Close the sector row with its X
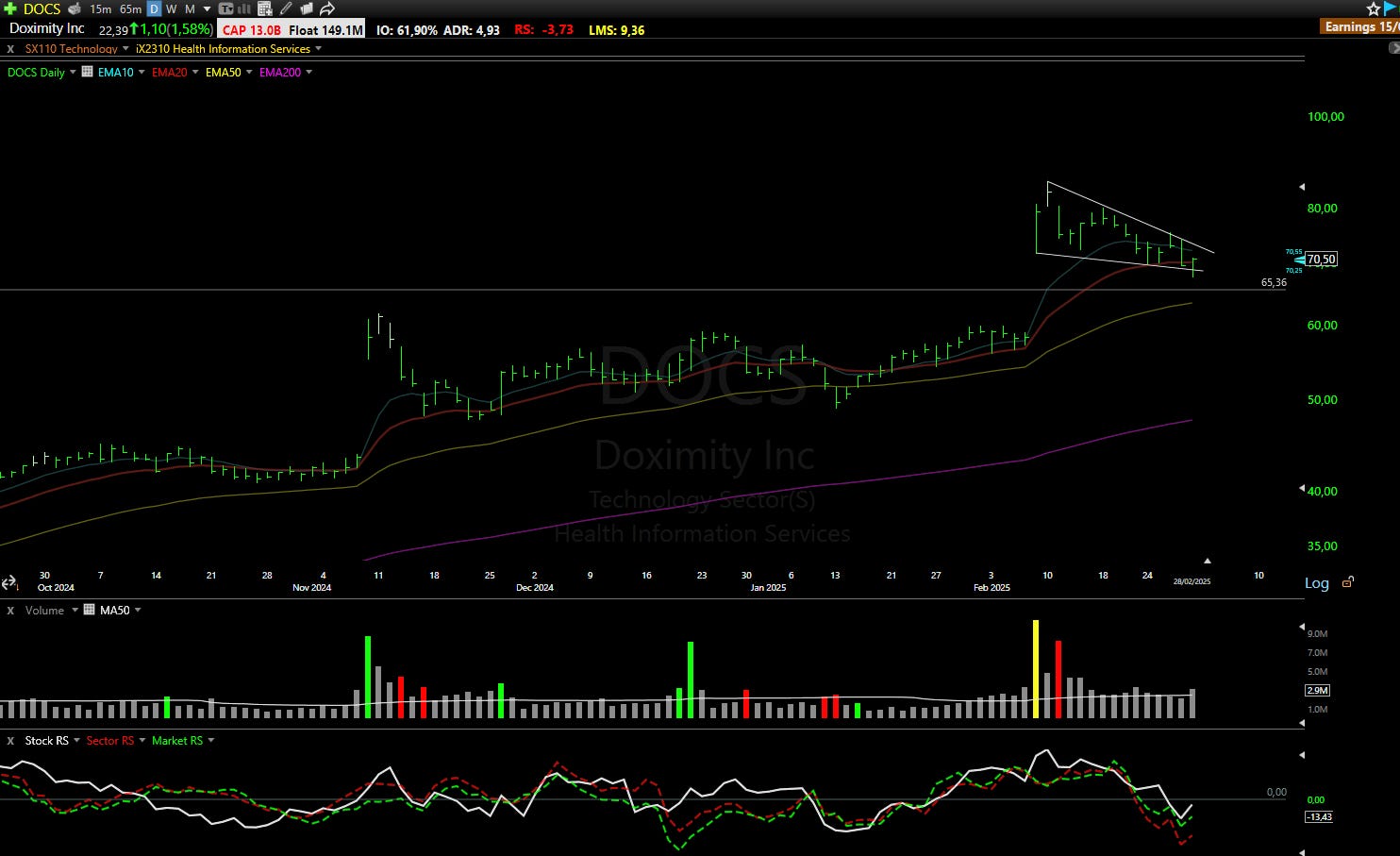The image size is (1400, 856). 10,49
